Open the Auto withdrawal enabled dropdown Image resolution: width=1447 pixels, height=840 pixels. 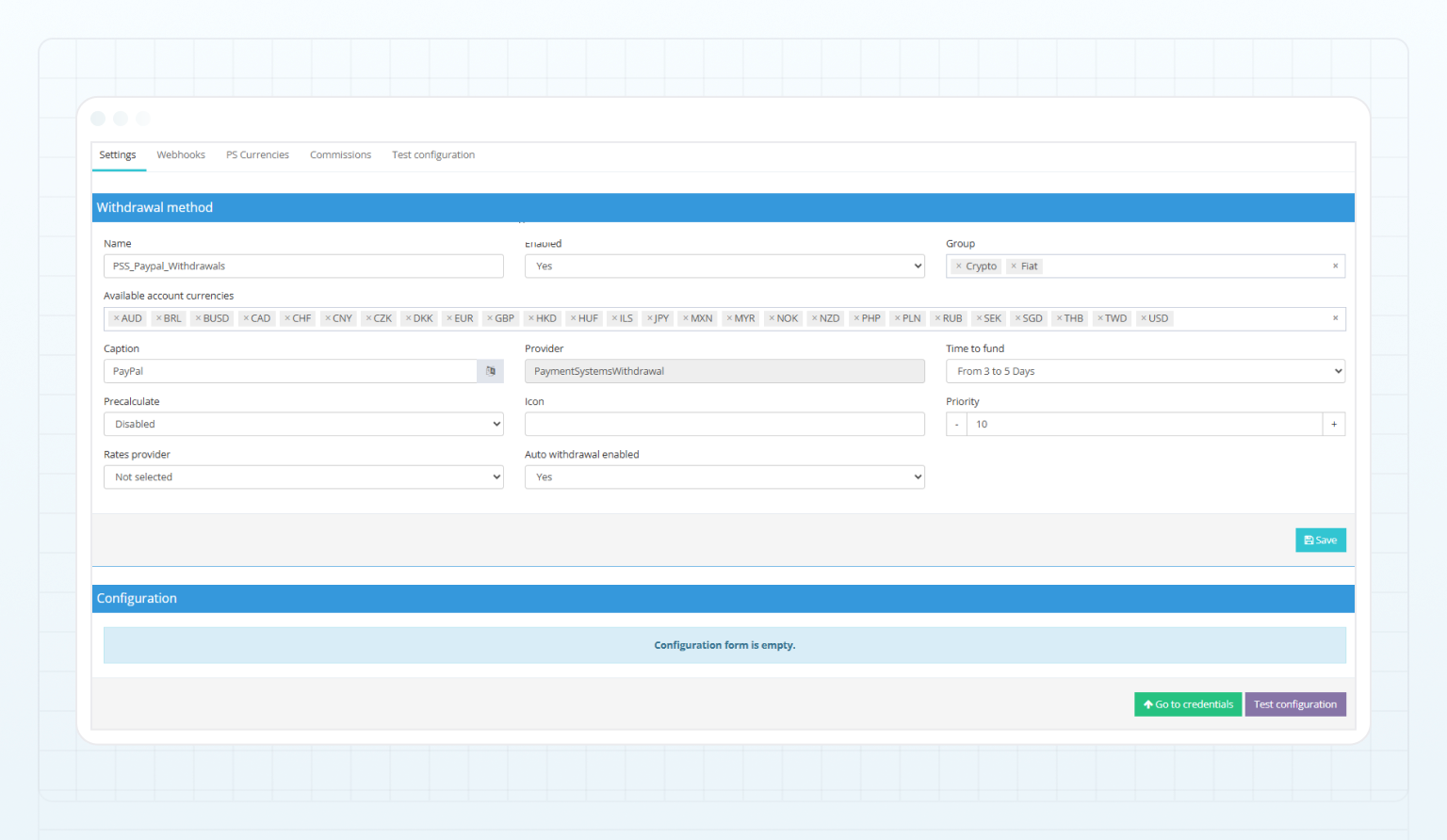pyautogui.click(x=724, y=477)
